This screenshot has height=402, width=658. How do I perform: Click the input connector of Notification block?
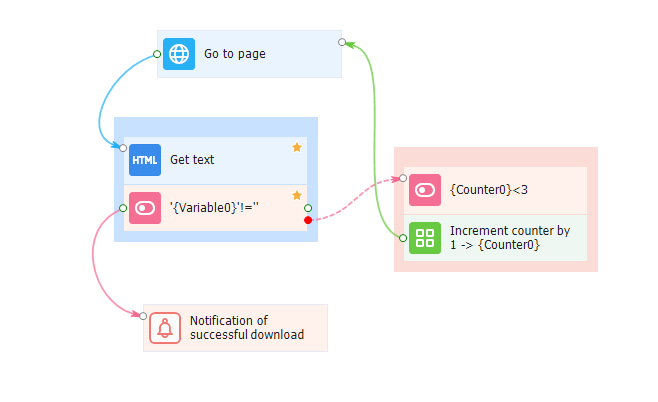click(x=143, y=316)
